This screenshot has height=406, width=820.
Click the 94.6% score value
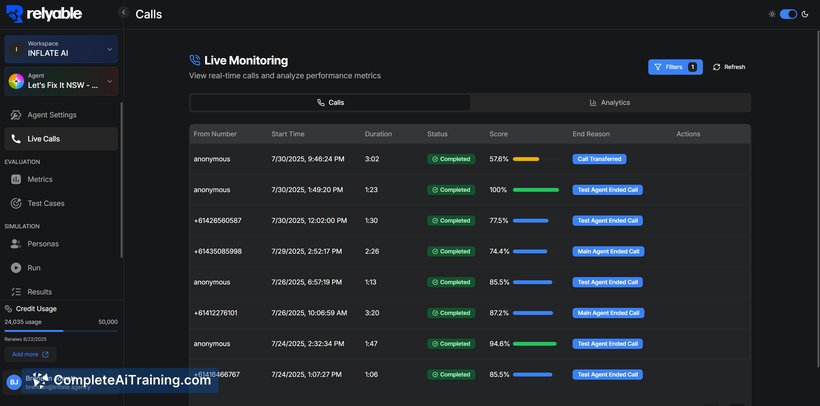[x=499, y=344]
